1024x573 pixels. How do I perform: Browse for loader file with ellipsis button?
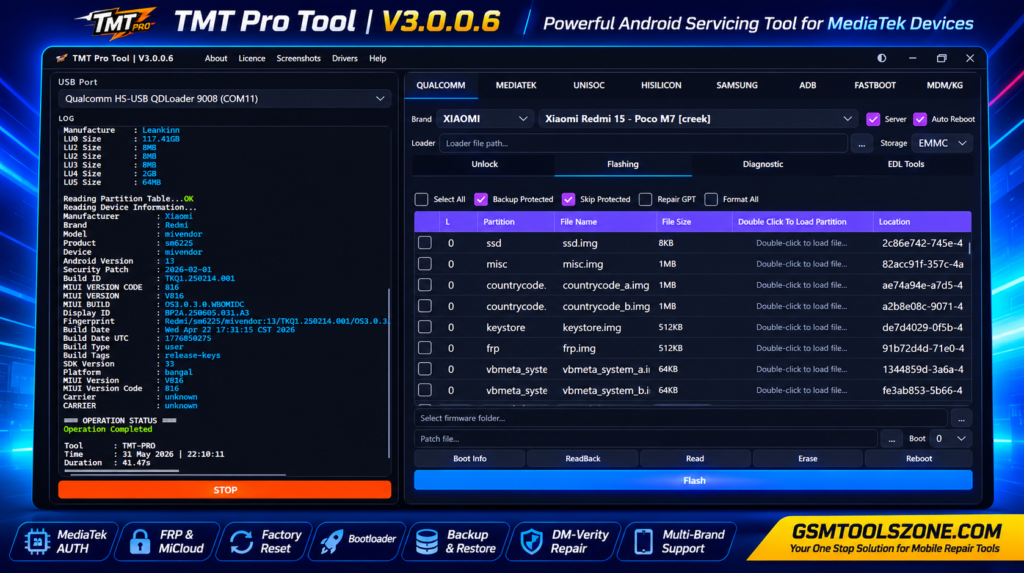(861, 143)
